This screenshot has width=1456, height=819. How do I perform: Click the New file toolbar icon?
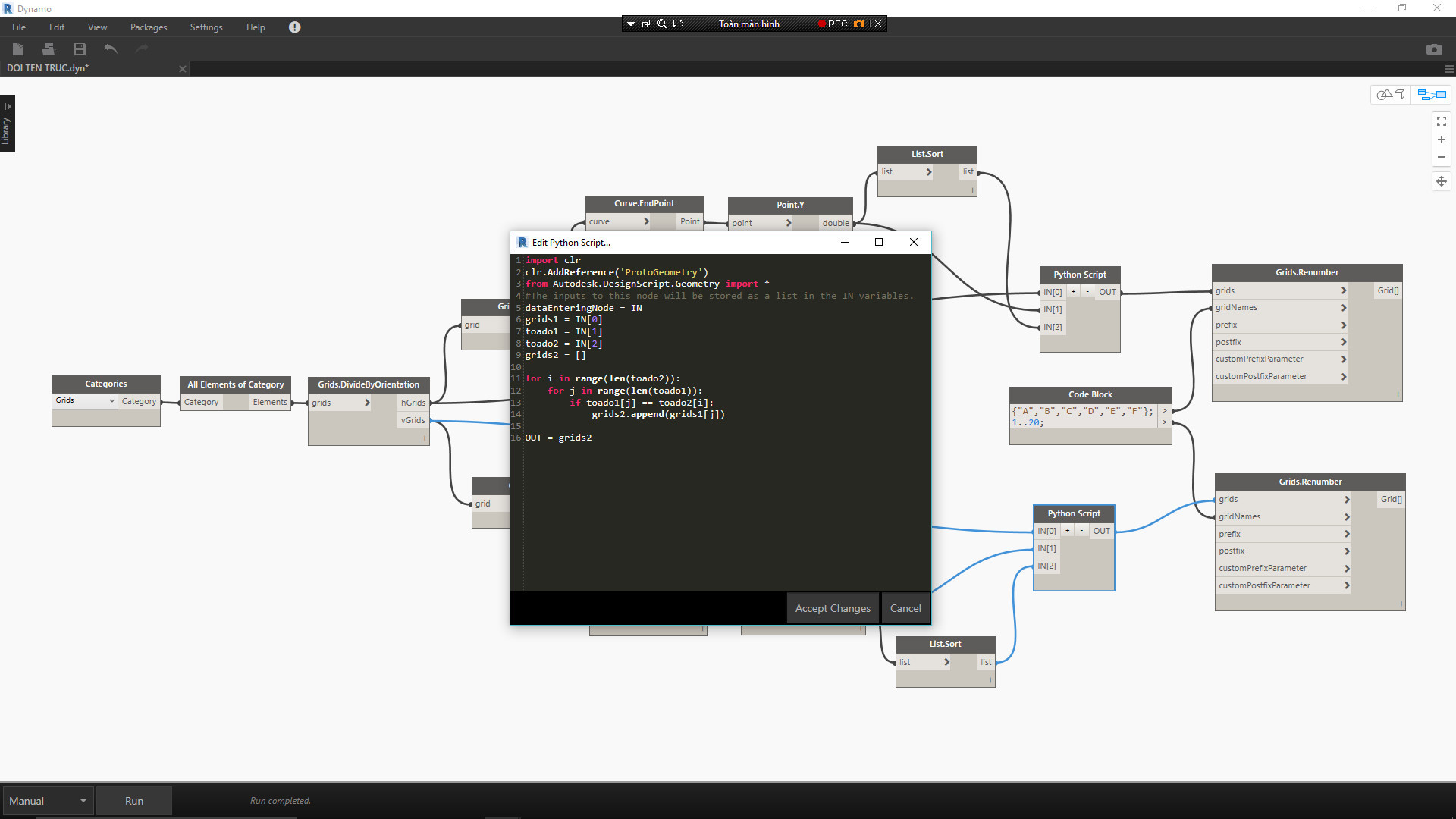18,49
